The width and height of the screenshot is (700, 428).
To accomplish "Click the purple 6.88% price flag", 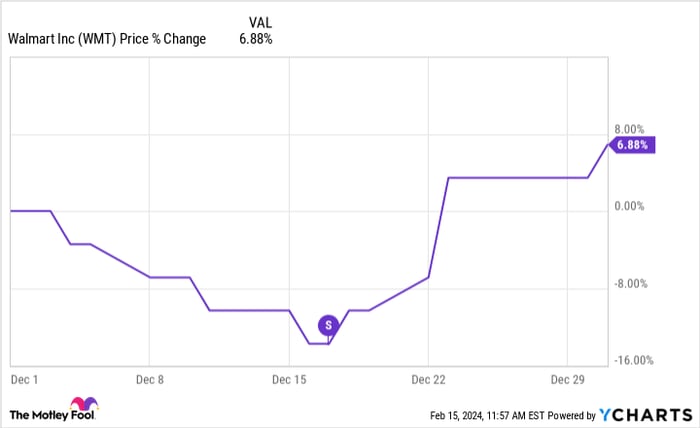I will point(631,144).
